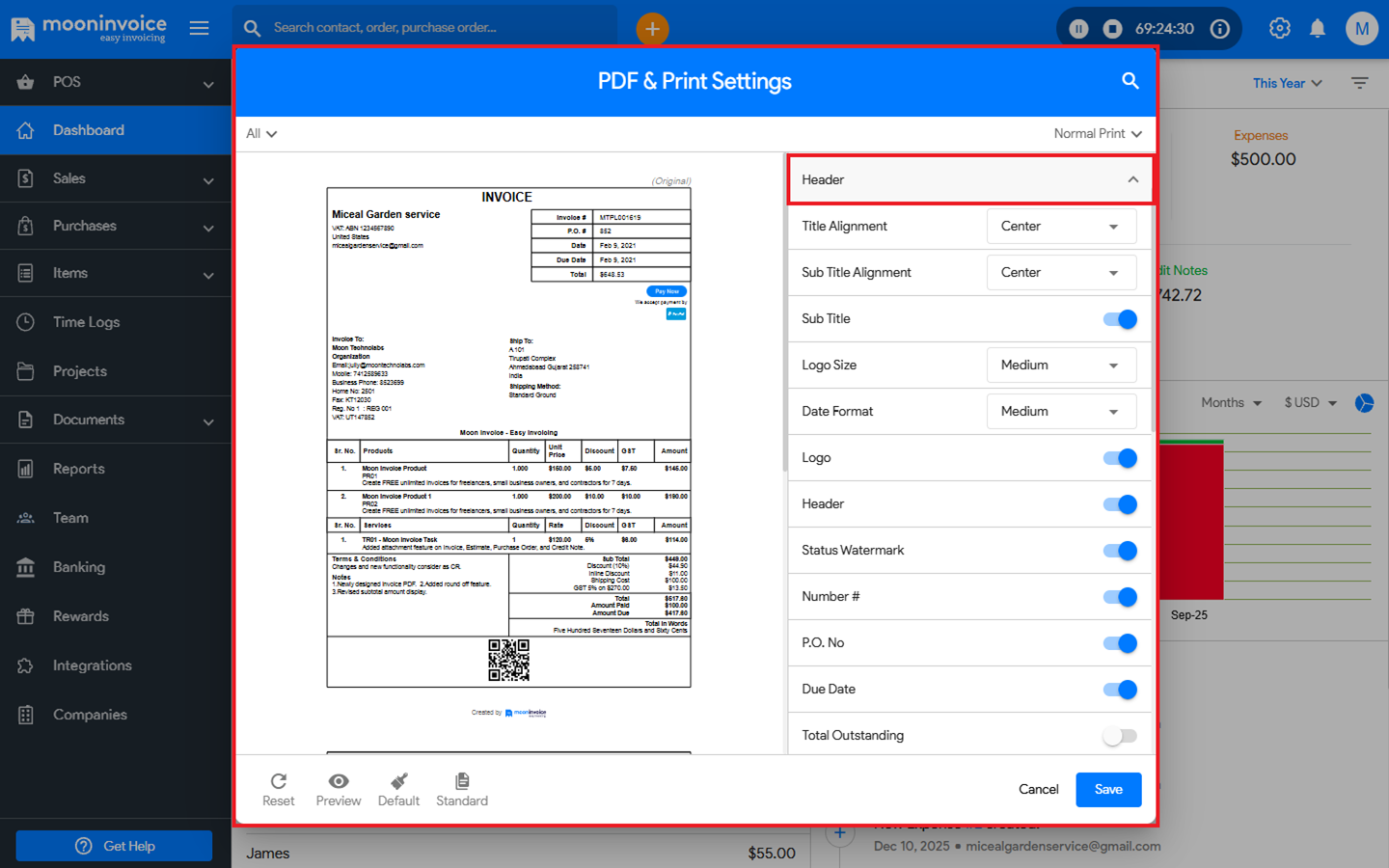Apply the Default brush icon
The height and width of the screenshot is (868, 1389).
[x=398, y=782]
